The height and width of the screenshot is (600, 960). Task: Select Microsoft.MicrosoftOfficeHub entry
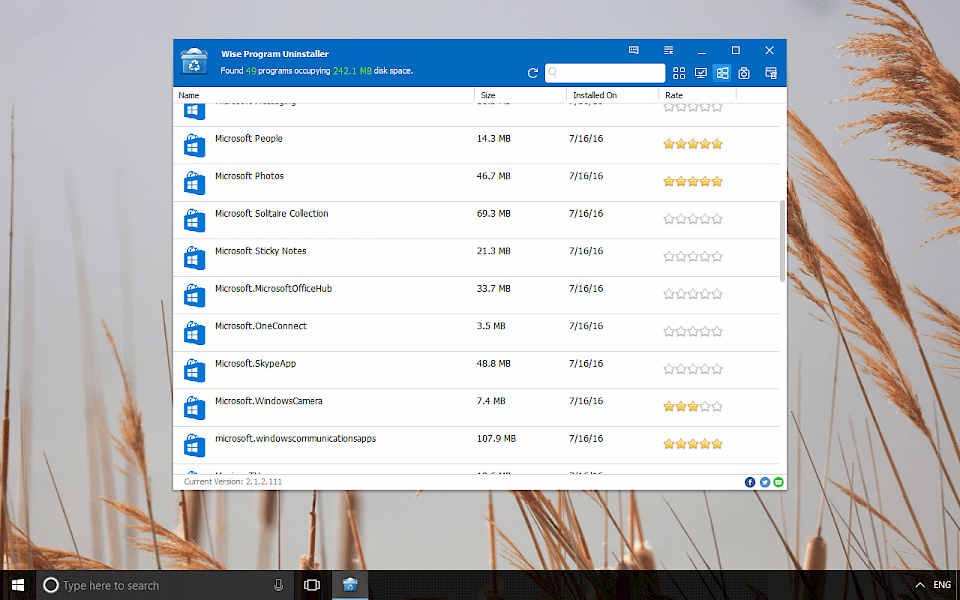pos(476,295)
